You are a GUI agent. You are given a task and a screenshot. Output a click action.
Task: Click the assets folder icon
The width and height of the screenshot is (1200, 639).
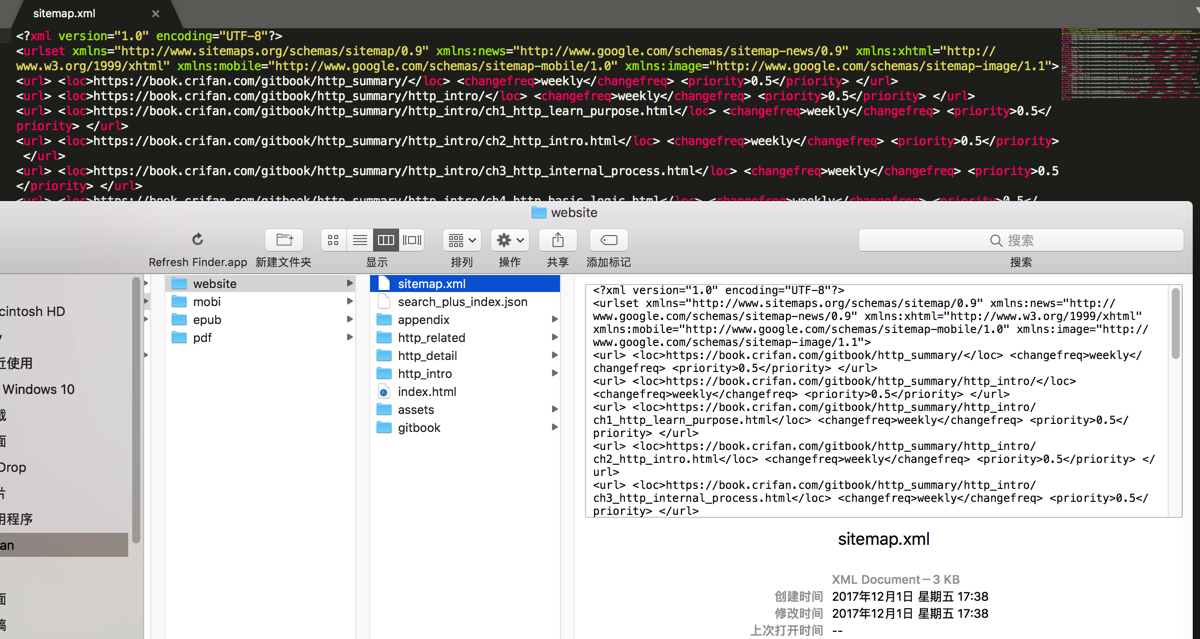click(384, 410)
